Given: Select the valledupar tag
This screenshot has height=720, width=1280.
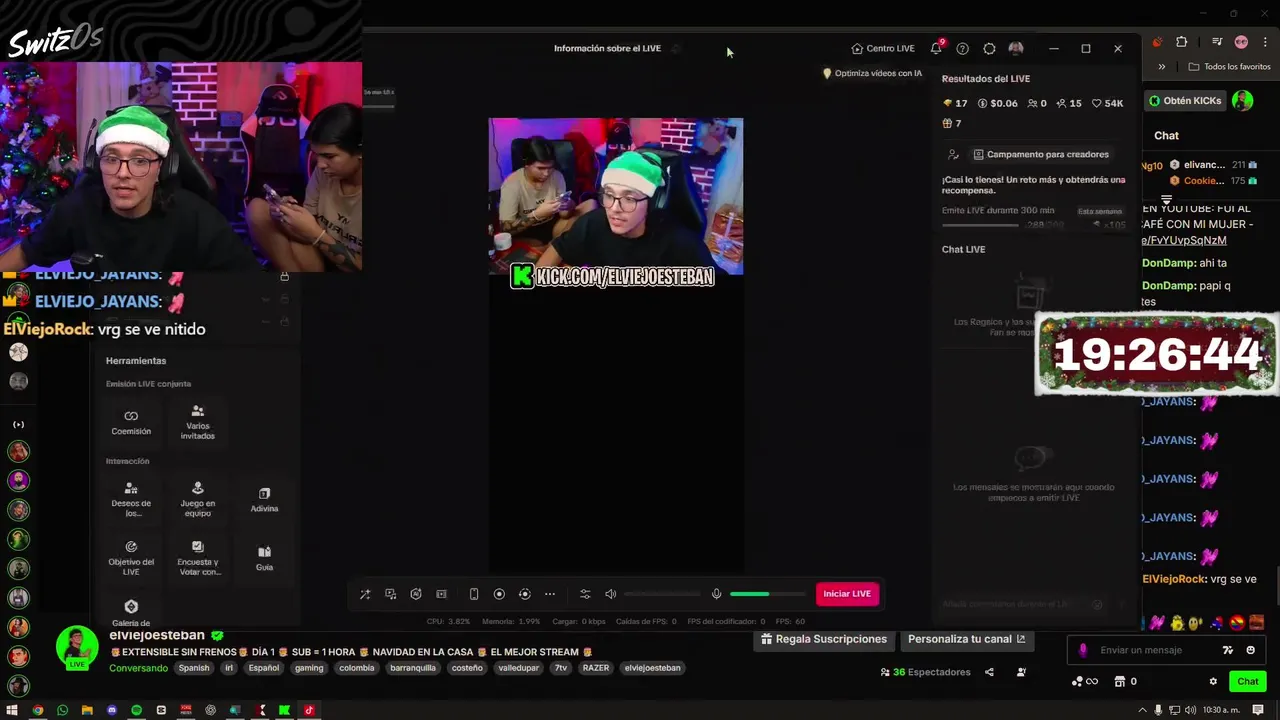Looking at the screenshot, I should pyautogui.click(x=518, y=668).
